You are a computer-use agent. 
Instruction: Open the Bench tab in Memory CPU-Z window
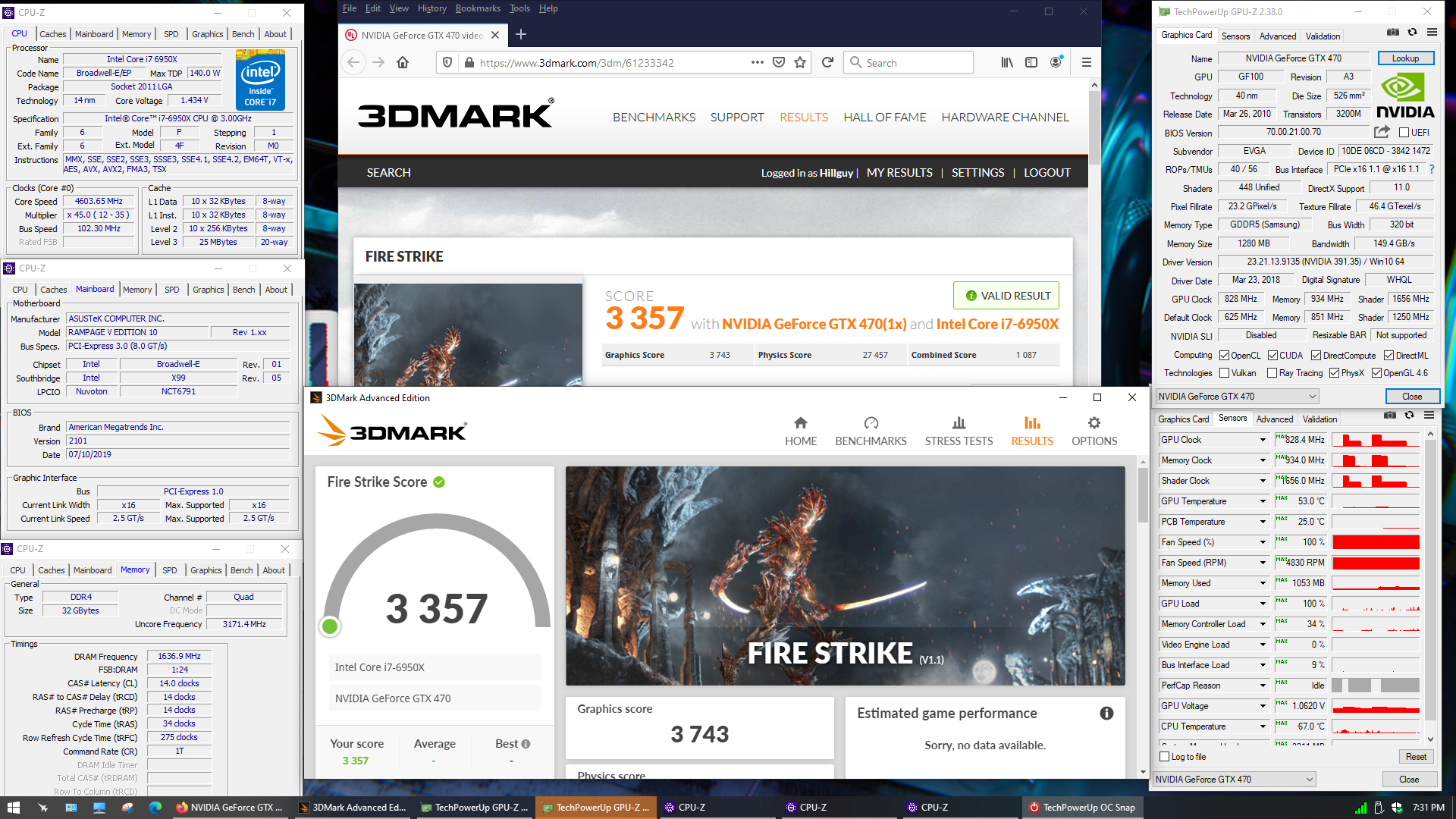(242, 570)
